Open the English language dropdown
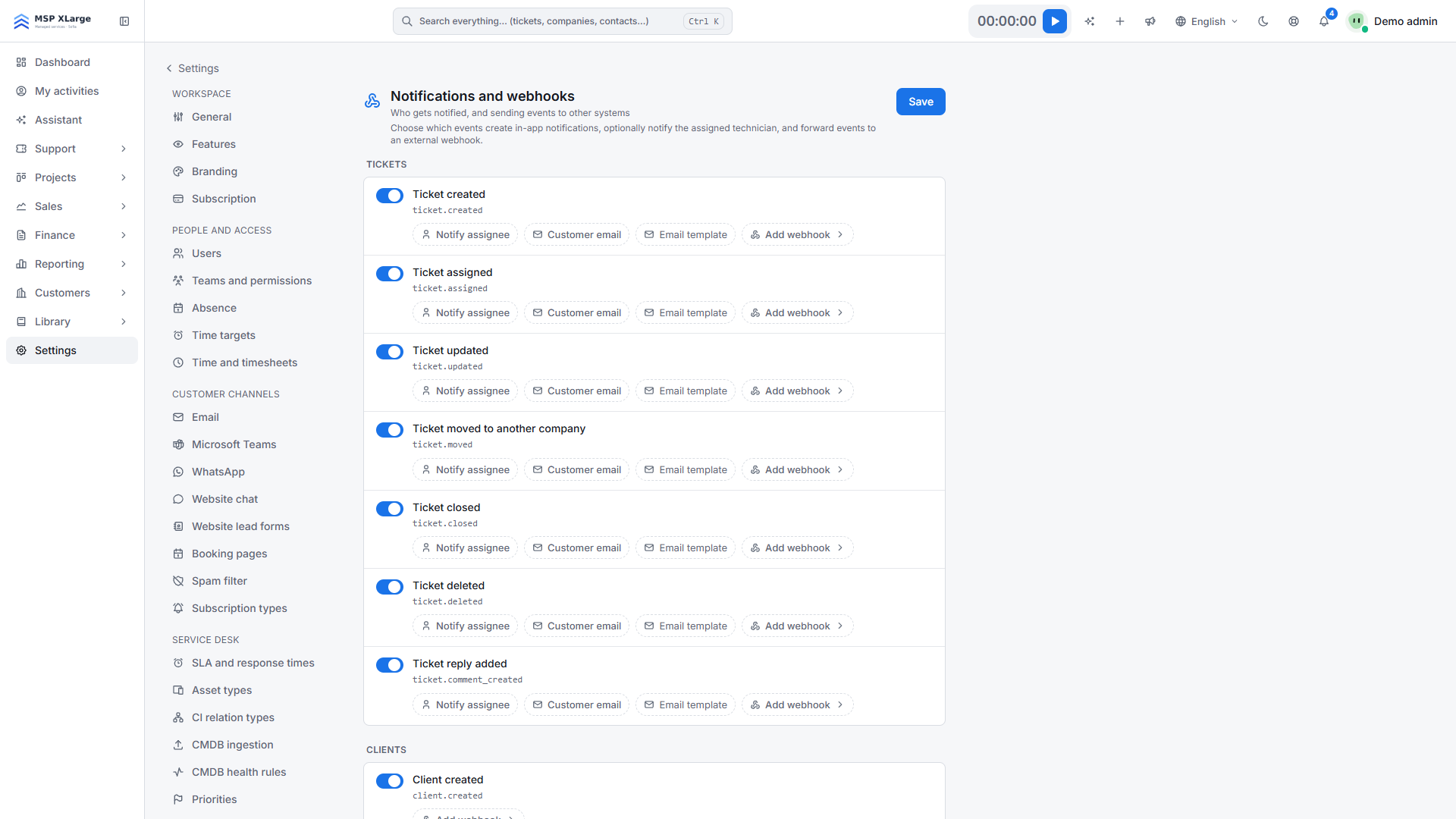 (1207, 21)
